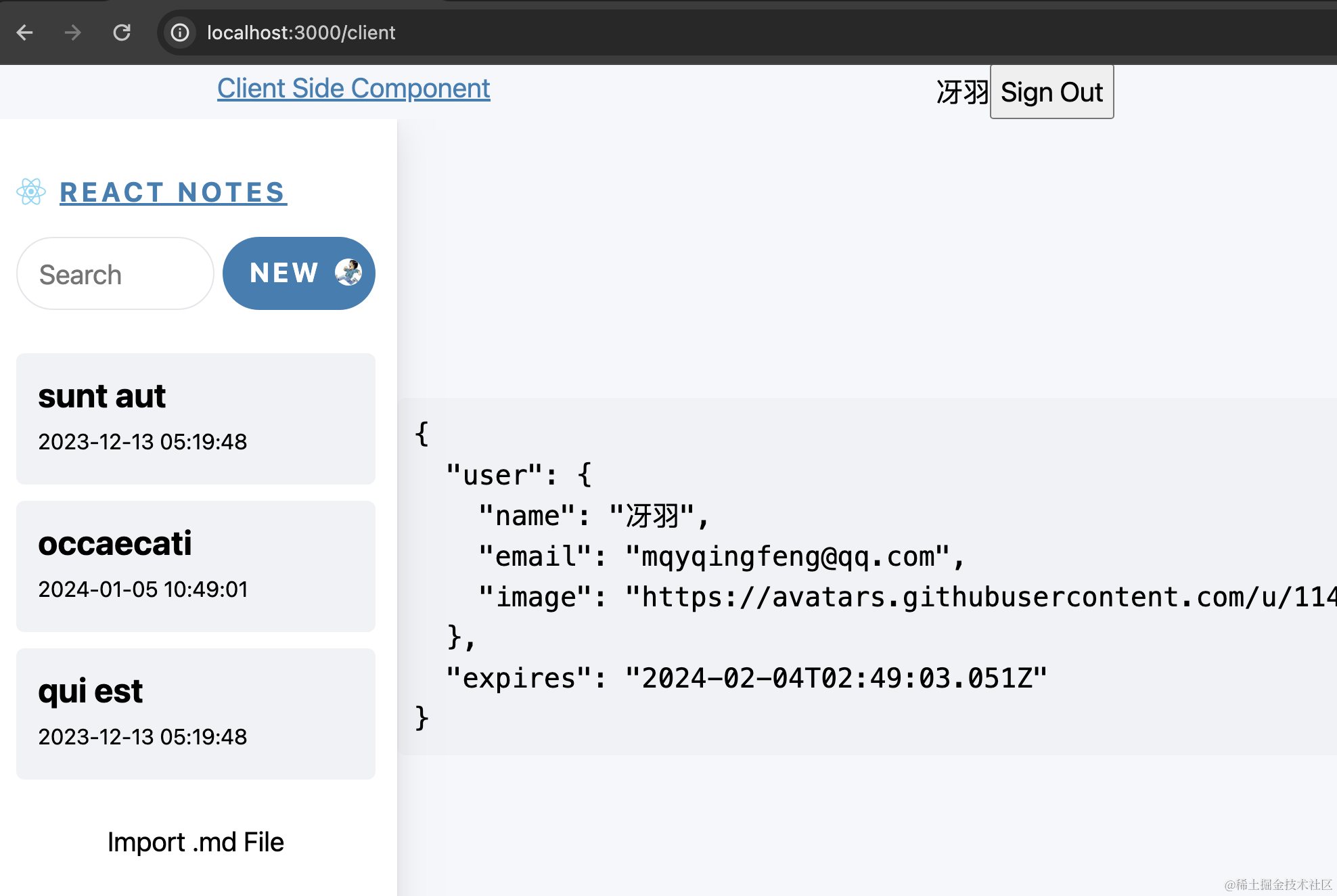Screen dimensions: 1337x896
Task: Open the REACT NOTES home link
Action: (173, 193)
